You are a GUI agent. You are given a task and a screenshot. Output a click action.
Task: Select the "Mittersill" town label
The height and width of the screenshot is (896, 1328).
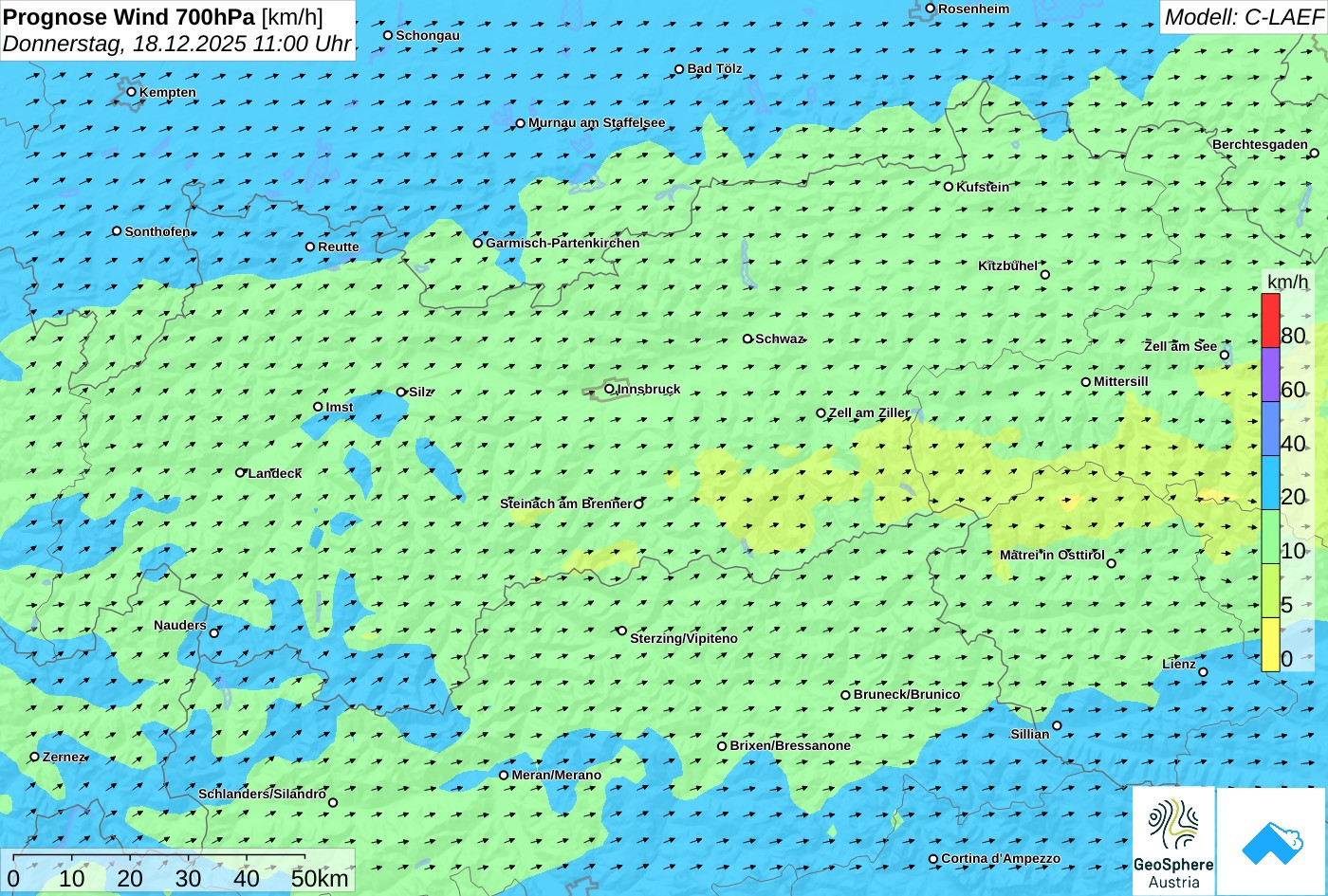coord(1121,381)
